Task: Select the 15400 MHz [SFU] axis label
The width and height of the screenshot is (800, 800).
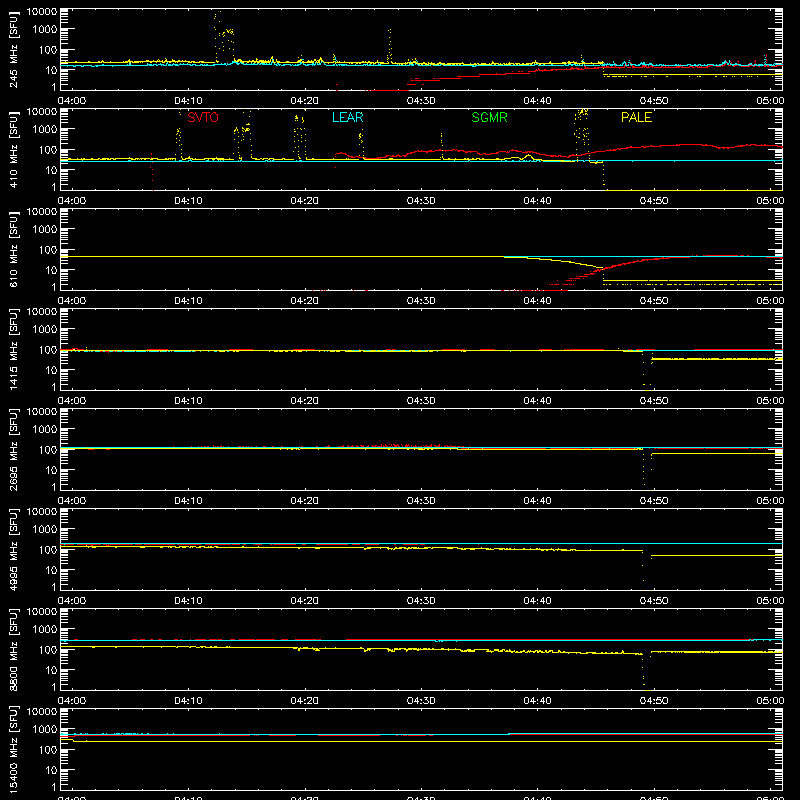Action: coord(14,749)
